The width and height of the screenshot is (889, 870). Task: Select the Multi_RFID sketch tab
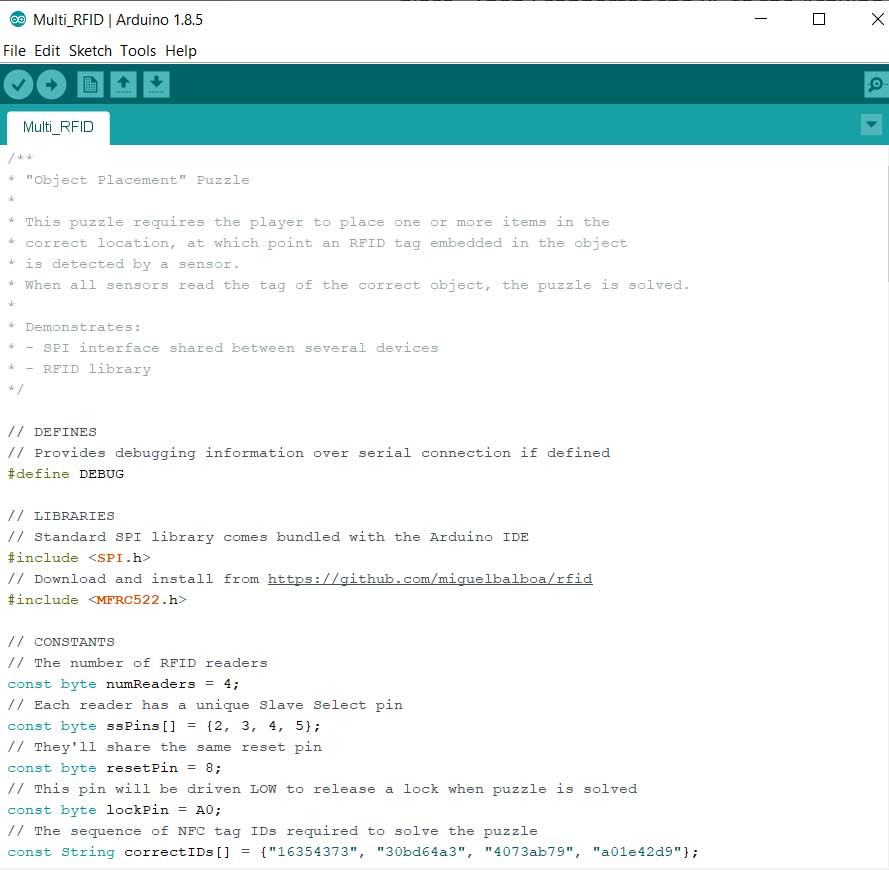pos(58,127)
